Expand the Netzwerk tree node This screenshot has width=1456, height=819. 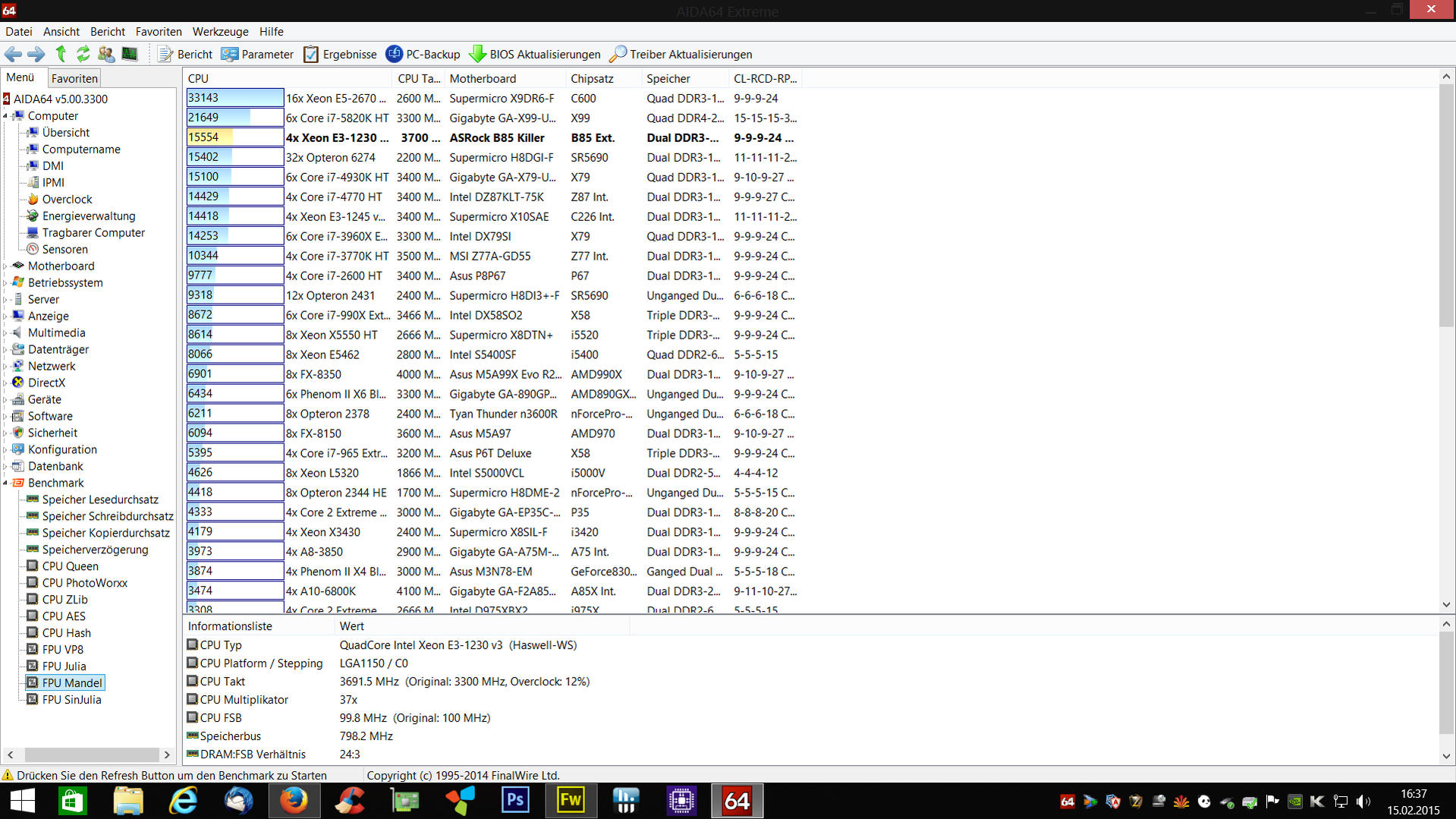click(5, 367)
